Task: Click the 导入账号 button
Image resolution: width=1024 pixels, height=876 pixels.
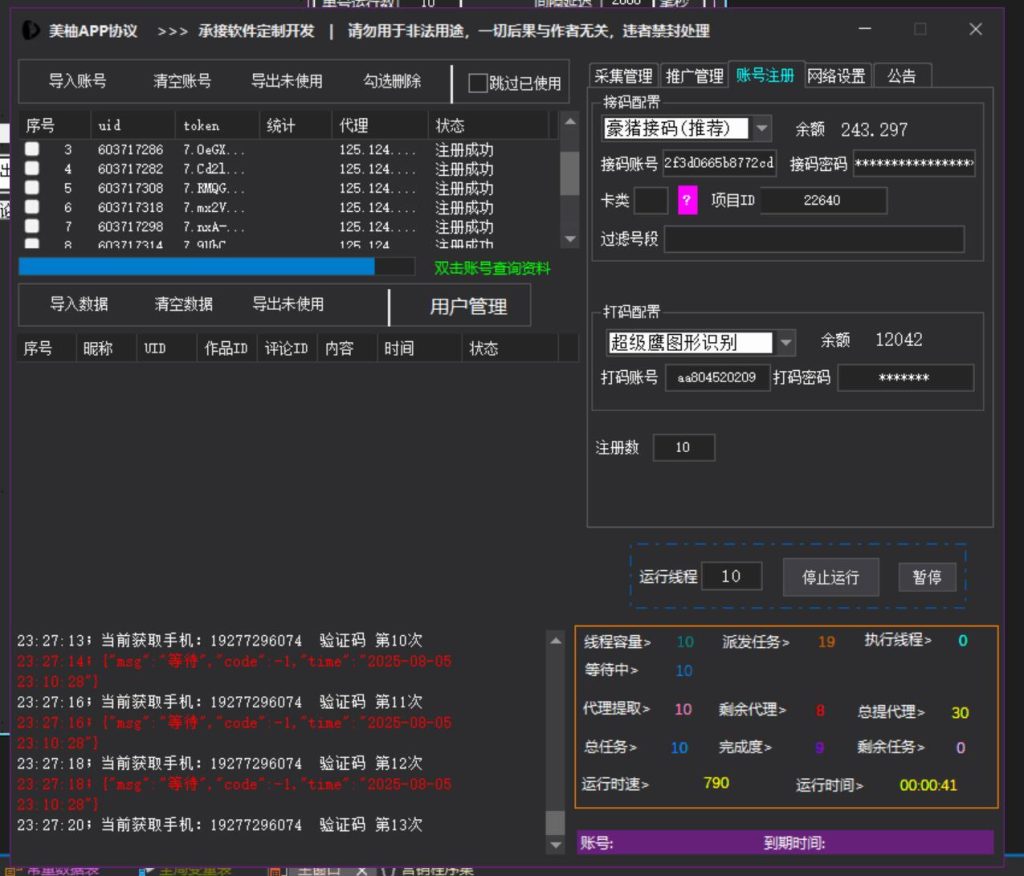Action: coord(78,81)
